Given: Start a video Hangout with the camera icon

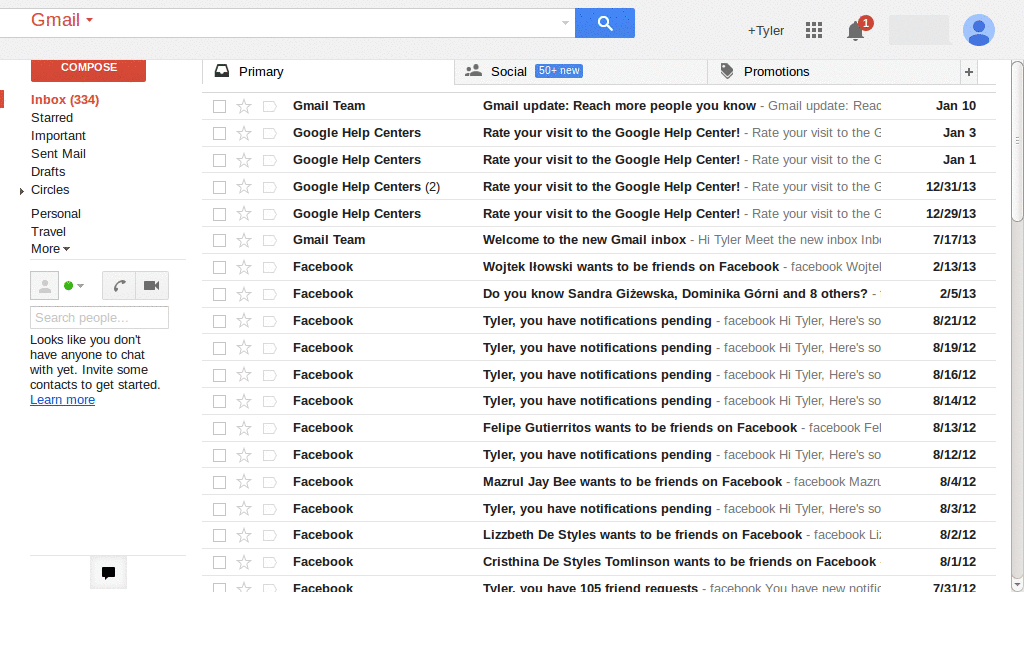Looking at the screenshot, I should [151, 285].
